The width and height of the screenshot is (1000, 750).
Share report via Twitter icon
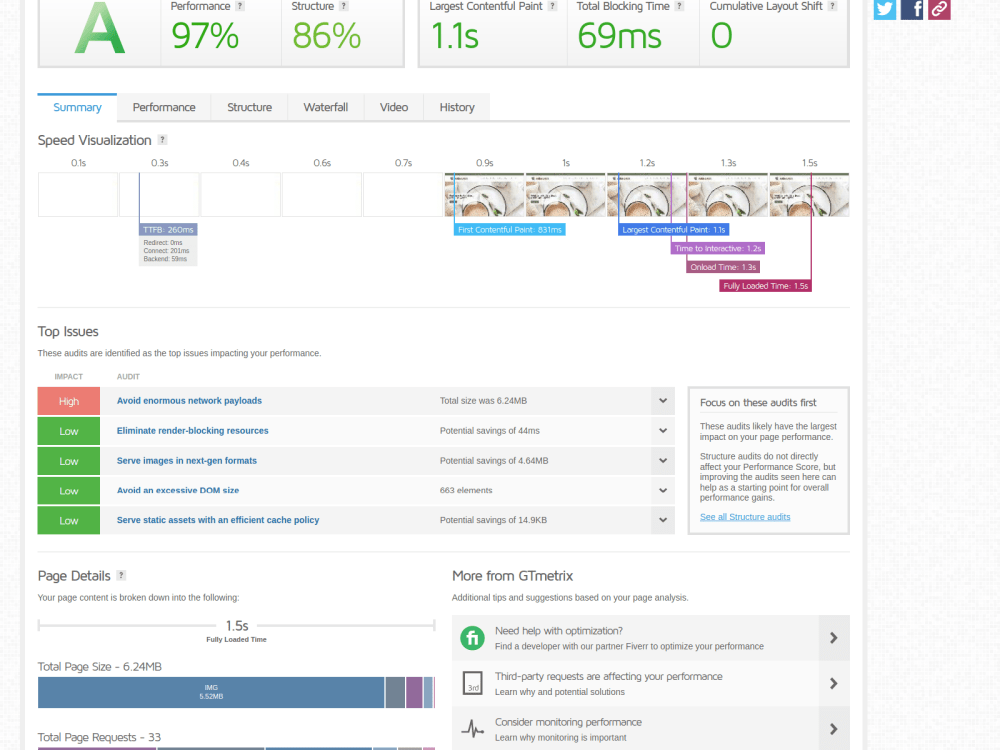click(x=885, y=9)
